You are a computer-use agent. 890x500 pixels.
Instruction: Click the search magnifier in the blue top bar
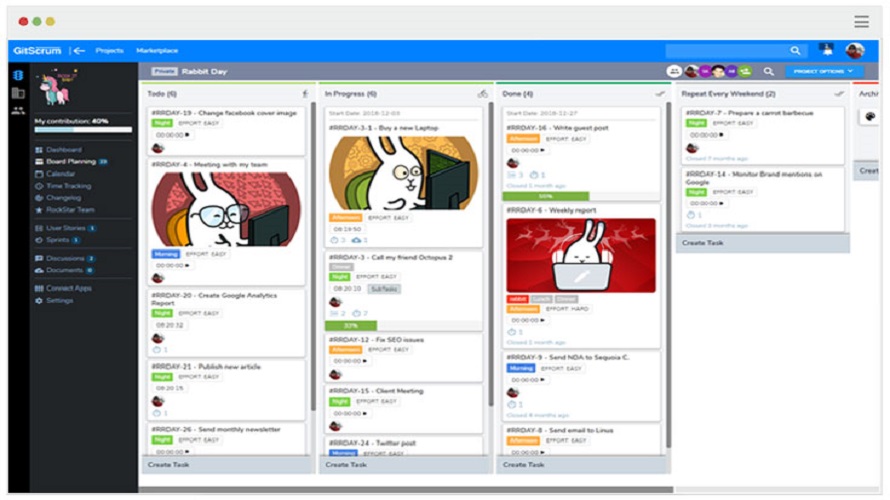pyautogui.click(x=796, y=51)
